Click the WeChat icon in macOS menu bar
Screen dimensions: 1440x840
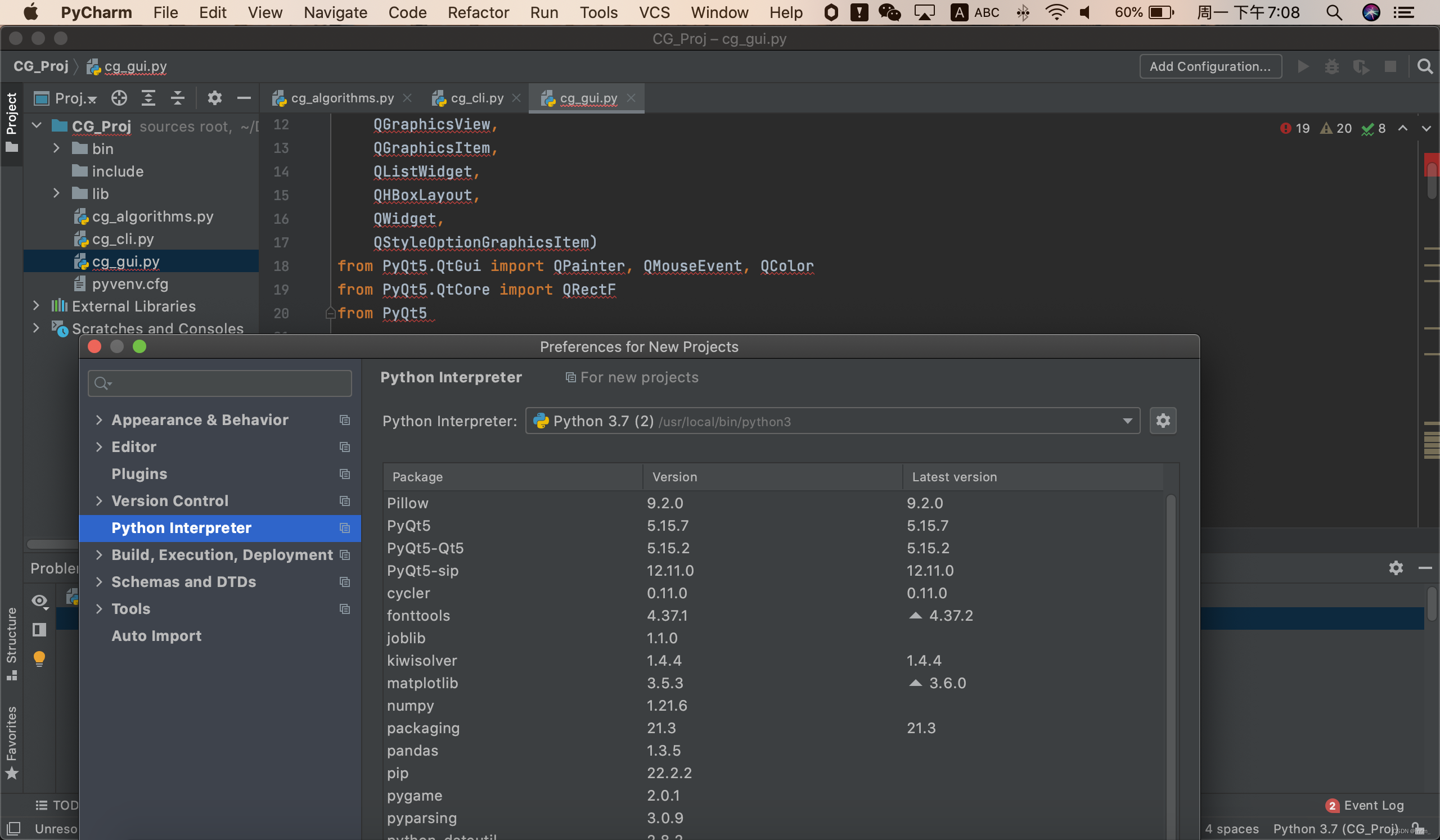[889, 12]
